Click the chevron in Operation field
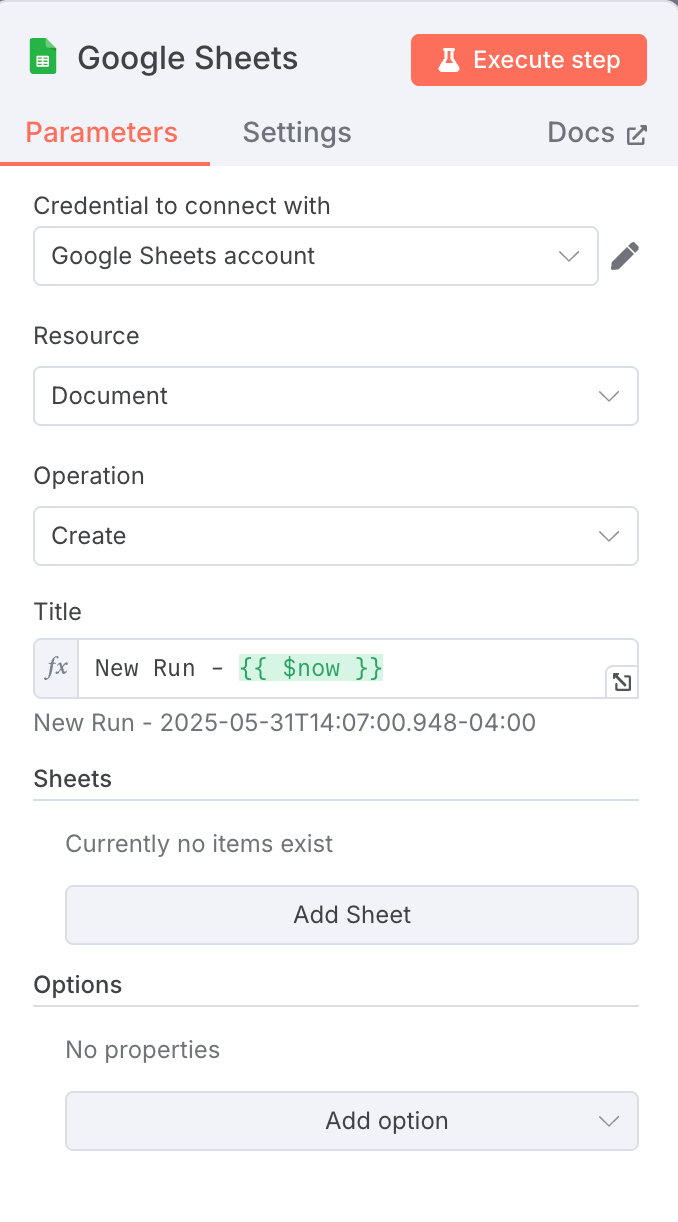 609,536
